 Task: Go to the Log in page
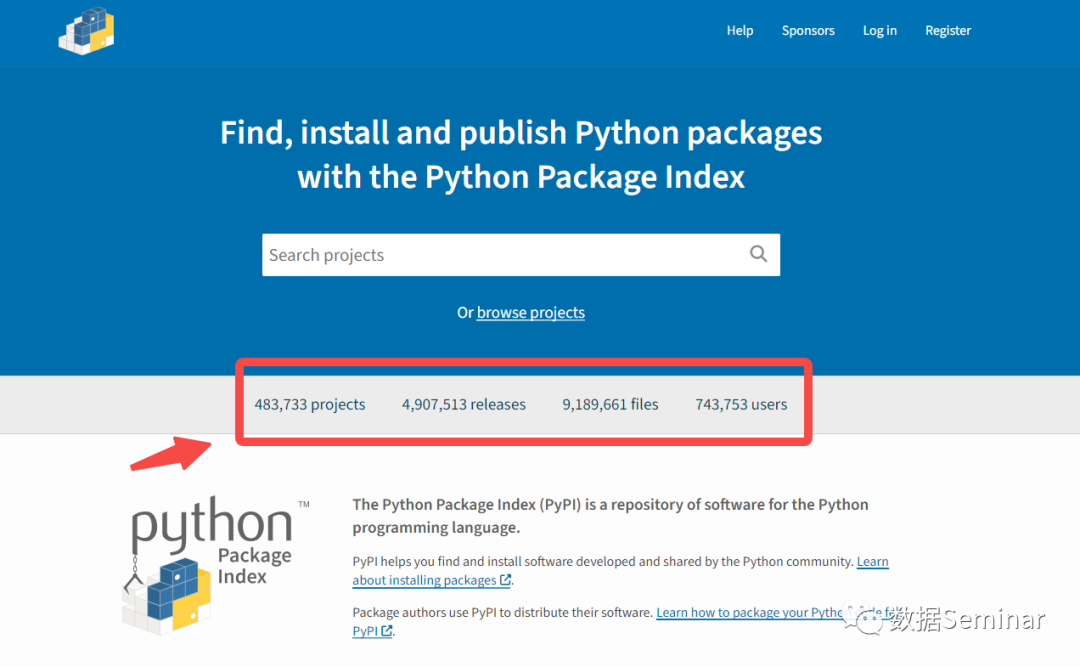click(x=879, y=30)
